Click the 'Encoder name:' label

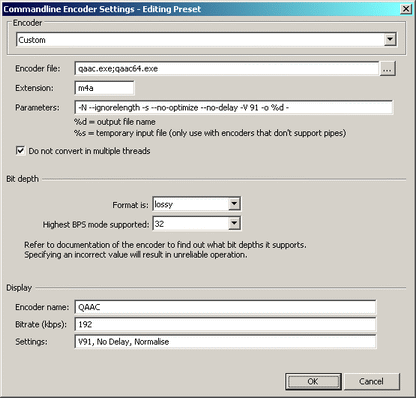(x=42, y=307)
